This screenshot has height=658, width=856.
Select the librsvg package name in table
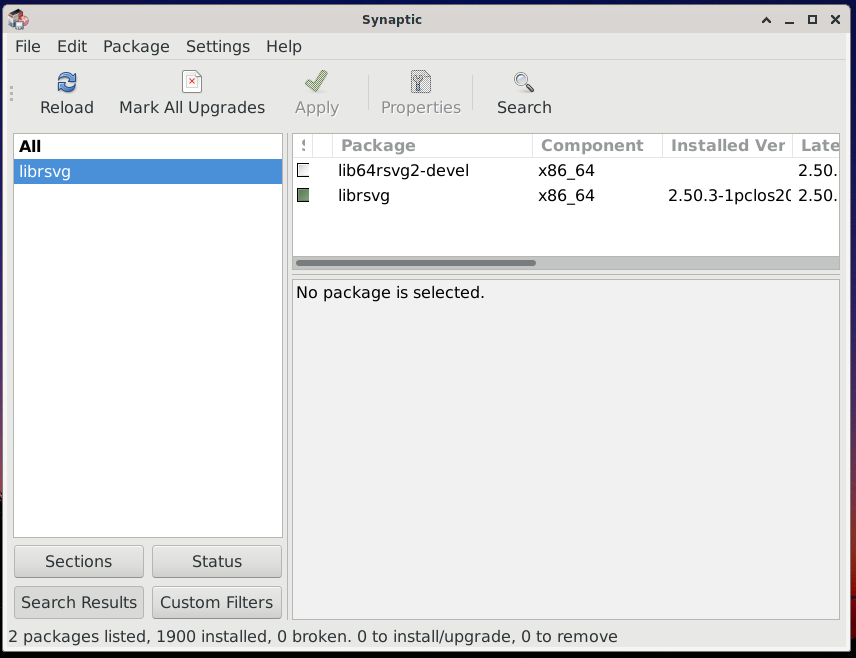click(364, 195)
